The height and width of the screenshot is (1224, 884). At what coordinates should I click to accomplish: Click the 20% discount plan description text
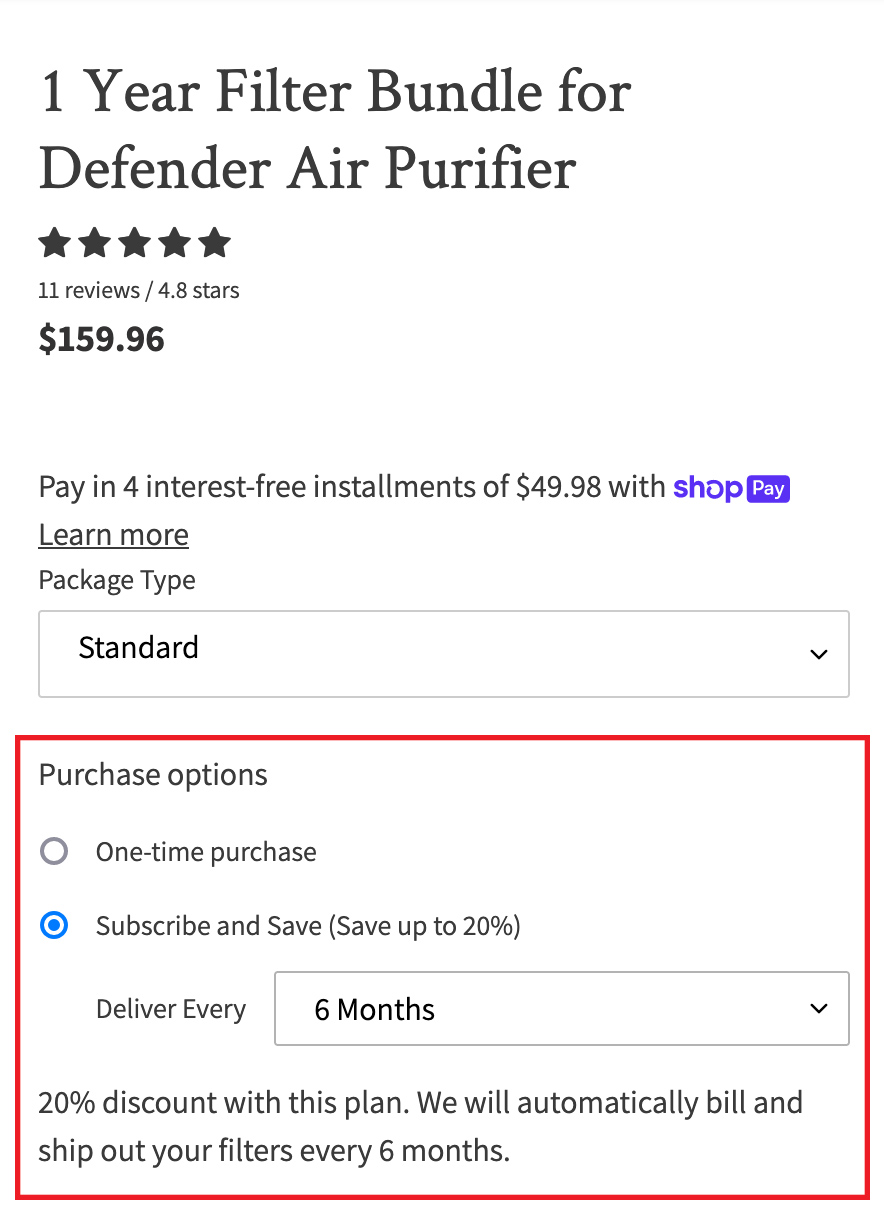[421, 1126]
